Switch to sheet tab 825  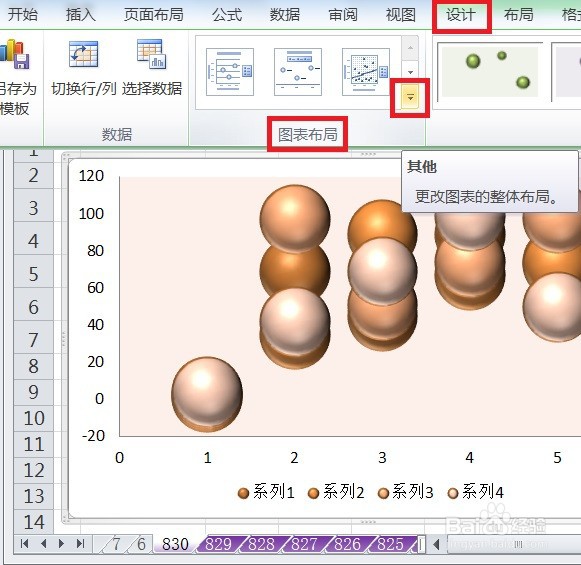click(390, 544)
